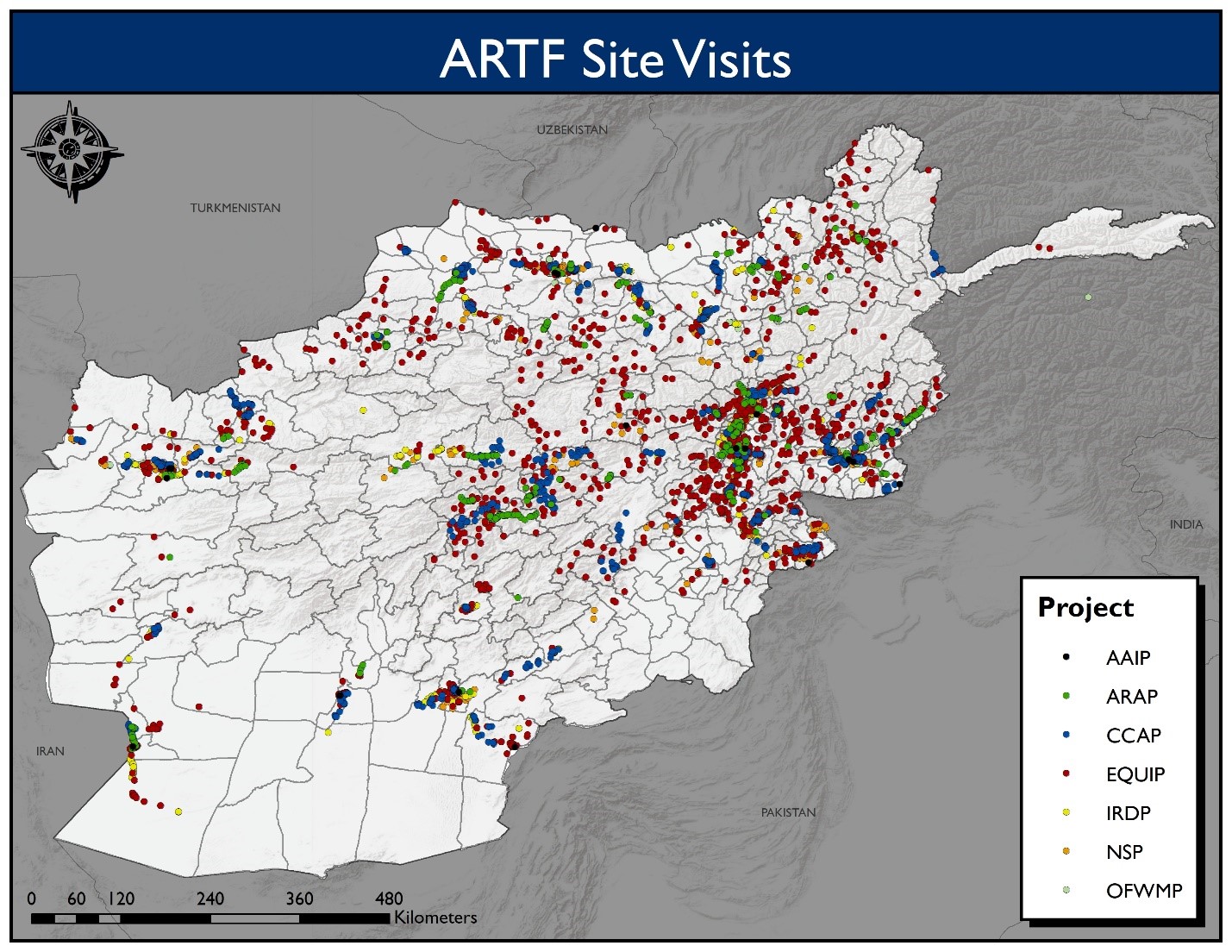Click the "ARAP" legend label
Screen dimensions: 1232x952
[x=1132, y=697]
